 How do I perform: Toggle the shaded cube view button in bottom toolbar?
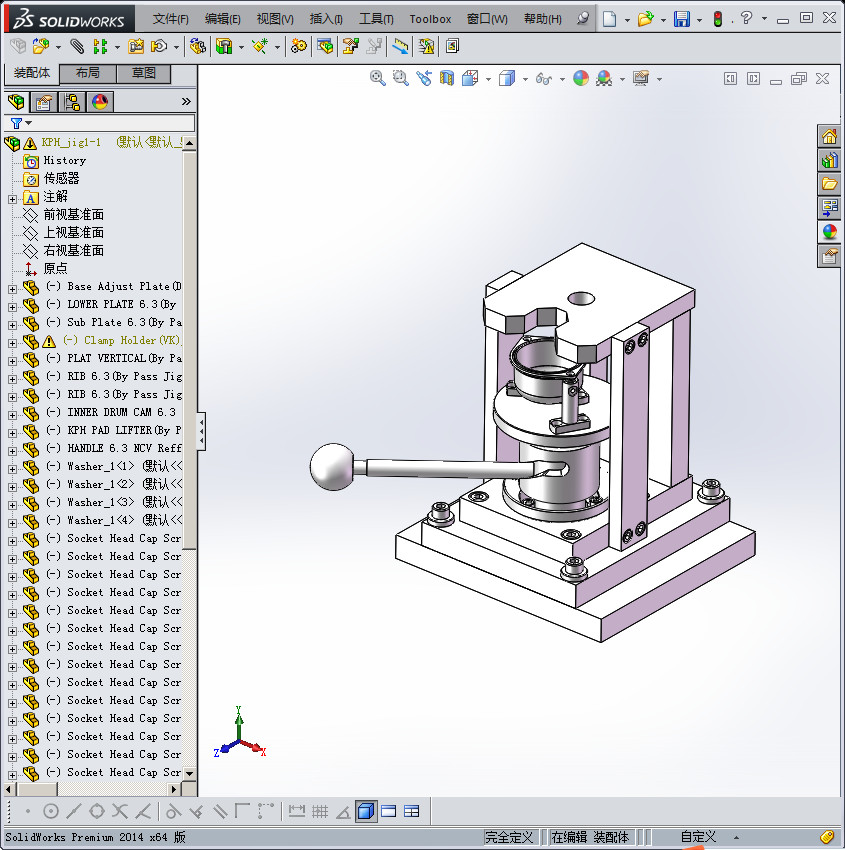pyautogui.click(x=366, y=811)
